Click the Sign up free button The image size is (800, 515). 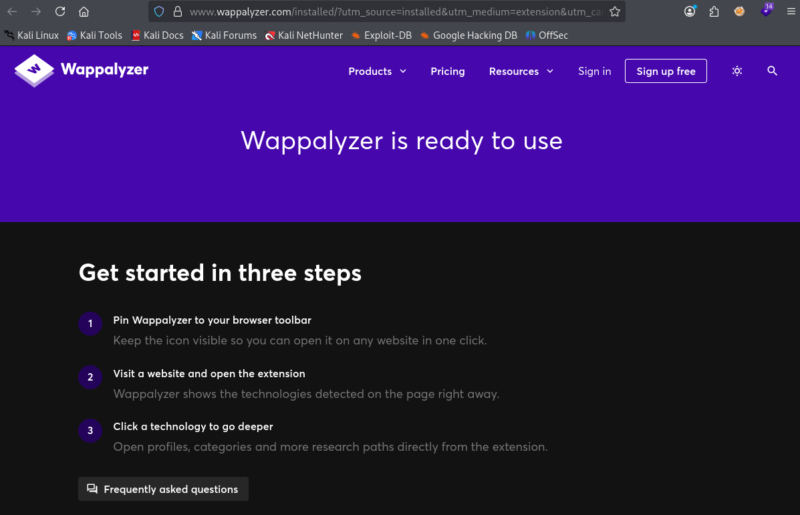click(666, 71)
